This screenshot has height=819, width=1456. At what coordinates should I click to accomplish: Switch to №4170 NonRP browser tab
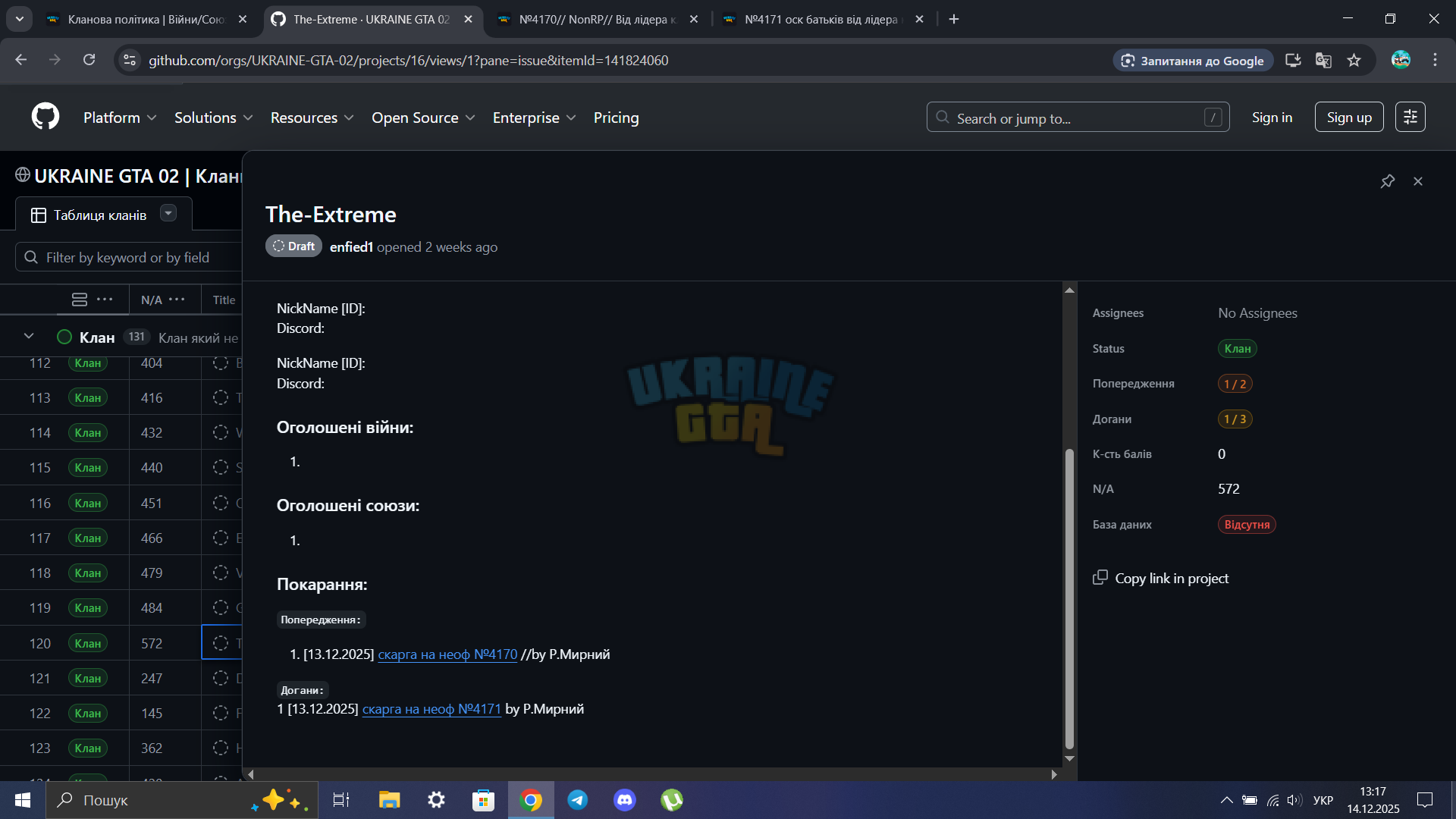(x=597, y=19)
